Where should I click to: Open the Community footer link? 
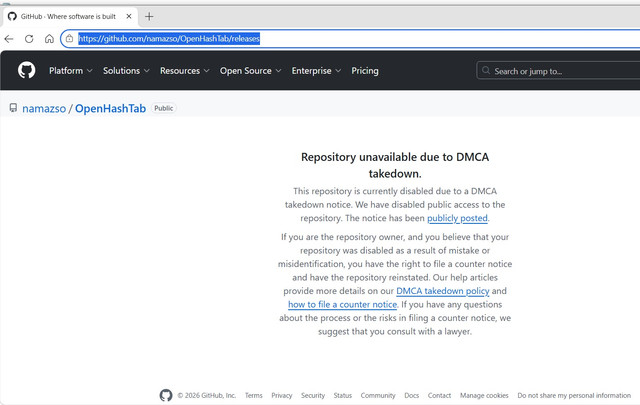click(378, 395)
